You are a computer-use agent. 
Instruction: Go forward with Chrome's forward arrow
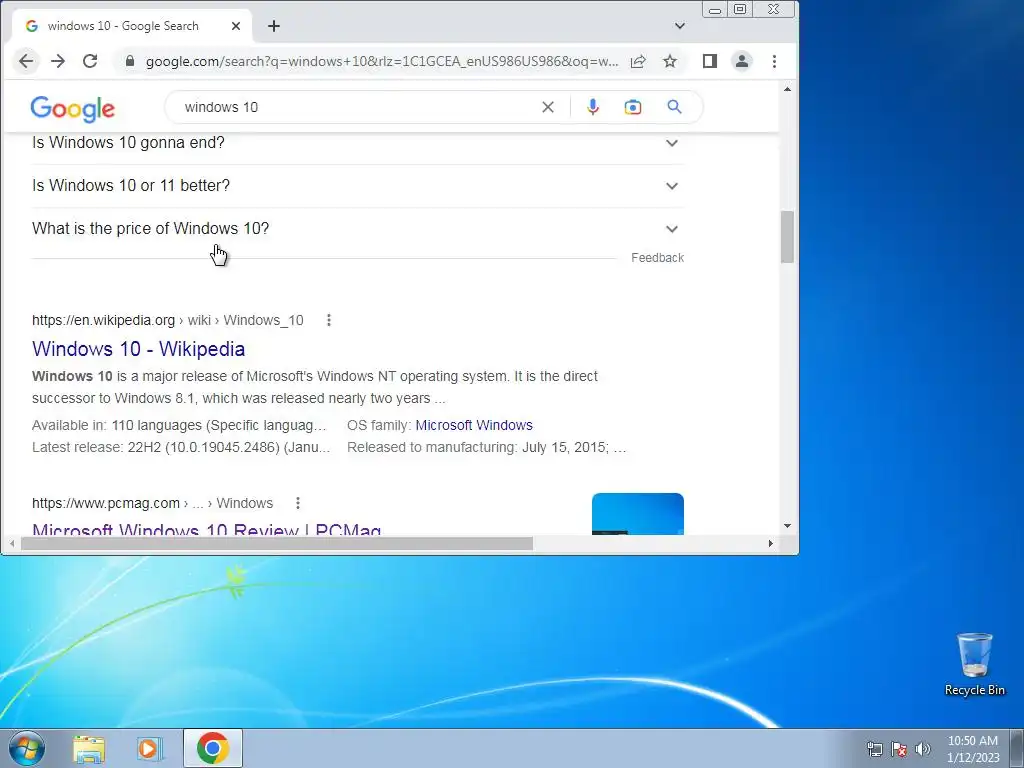point(58,61)
